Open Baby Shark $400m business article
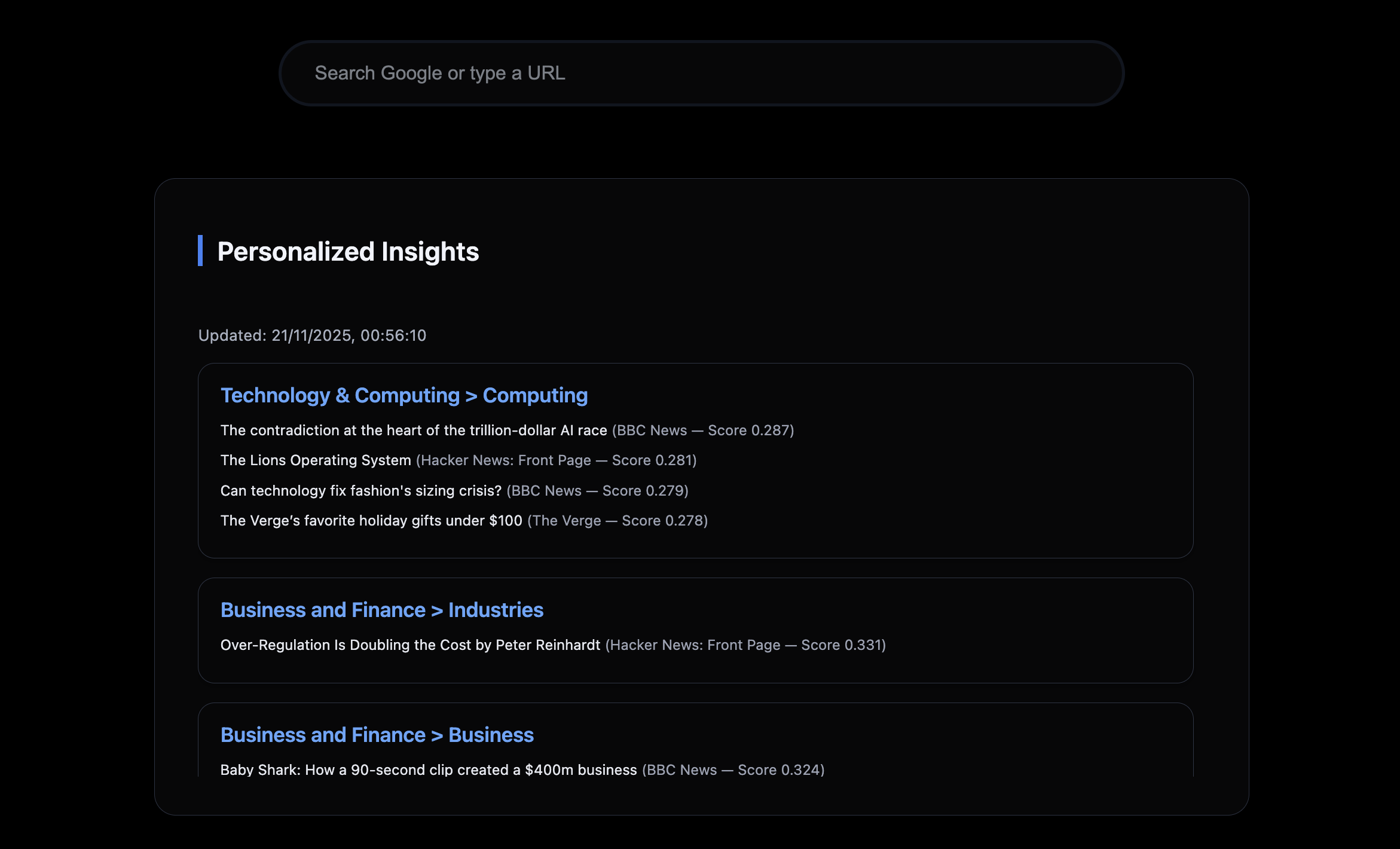The width and height of the screenshot is (1400, 849). pos(429,770)
